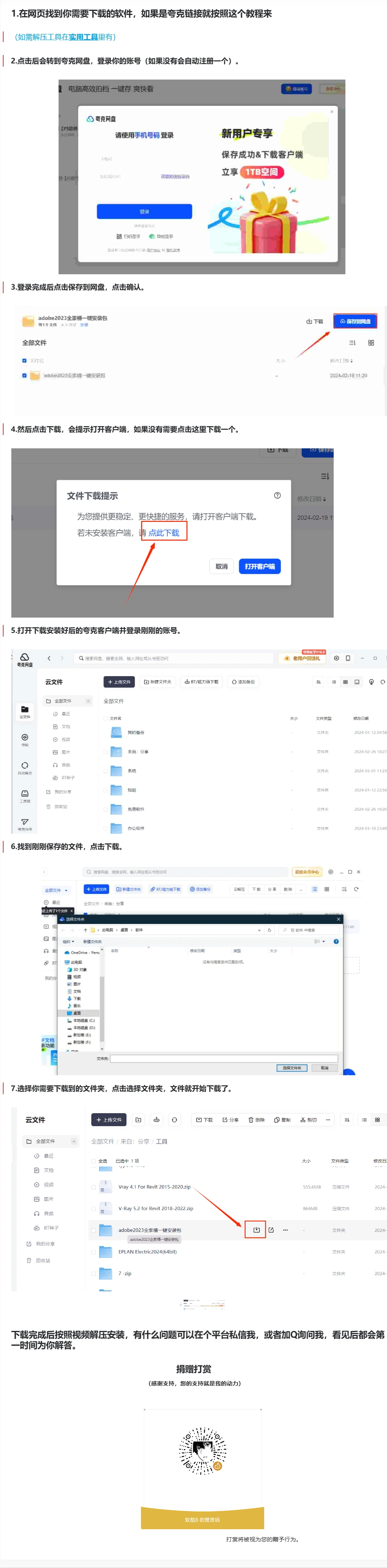
Task: Toggle checkbox for 免费软件 folder row
Action: (x=105, y=809)
